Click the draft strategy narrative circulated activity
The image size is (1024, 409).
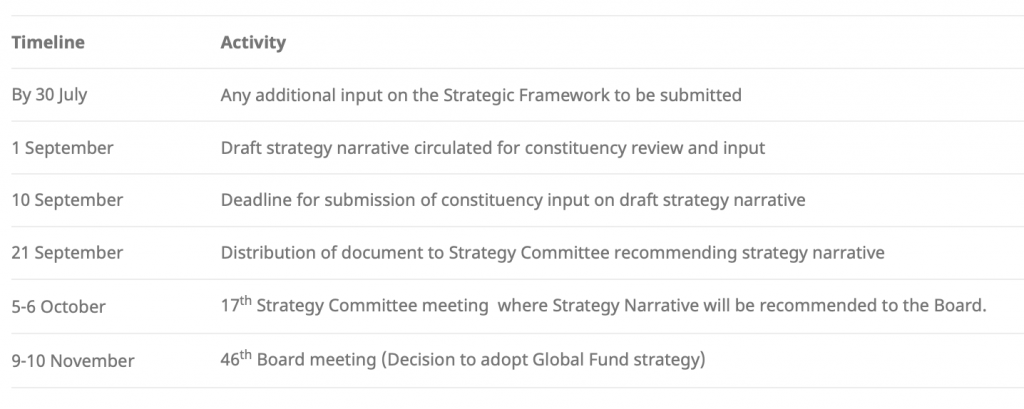493,148
